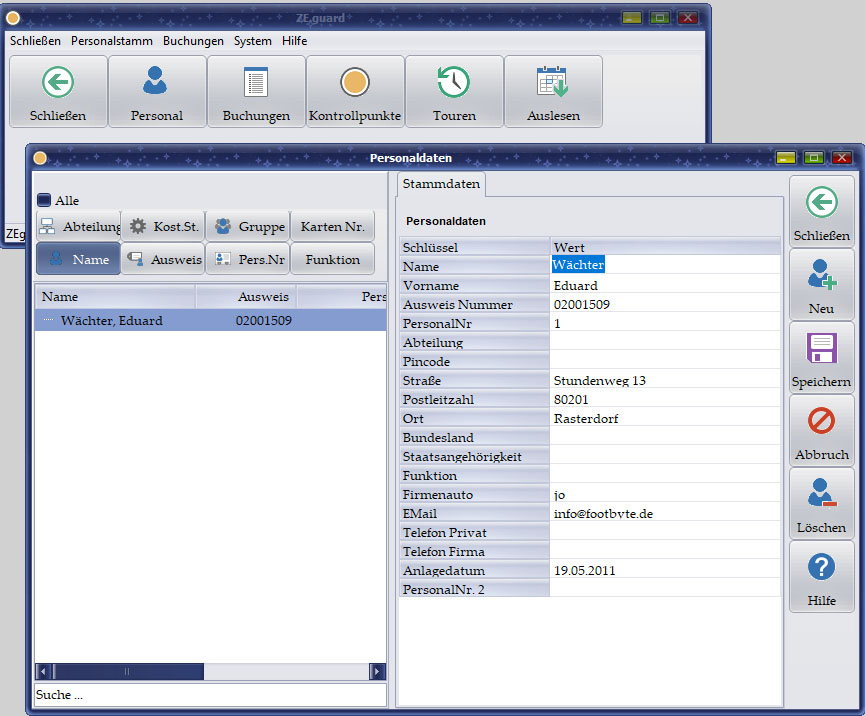Viewport: 865px width, 716px height.
Task: Toggle the Alle checkbox
Action: (x=44, y=200)
